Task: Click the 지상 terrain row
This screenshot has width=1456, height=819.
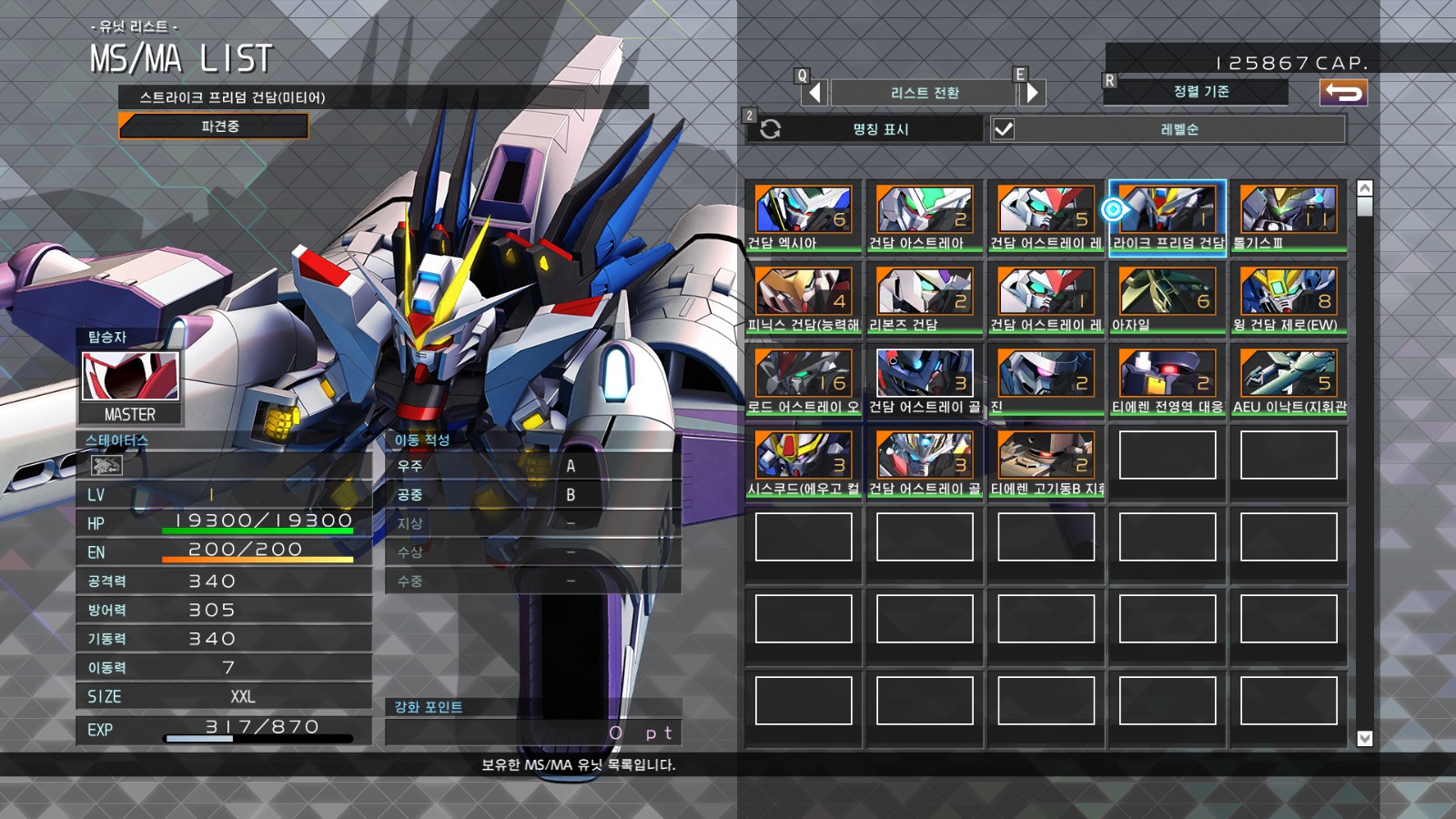Action: tap(533, 523)
